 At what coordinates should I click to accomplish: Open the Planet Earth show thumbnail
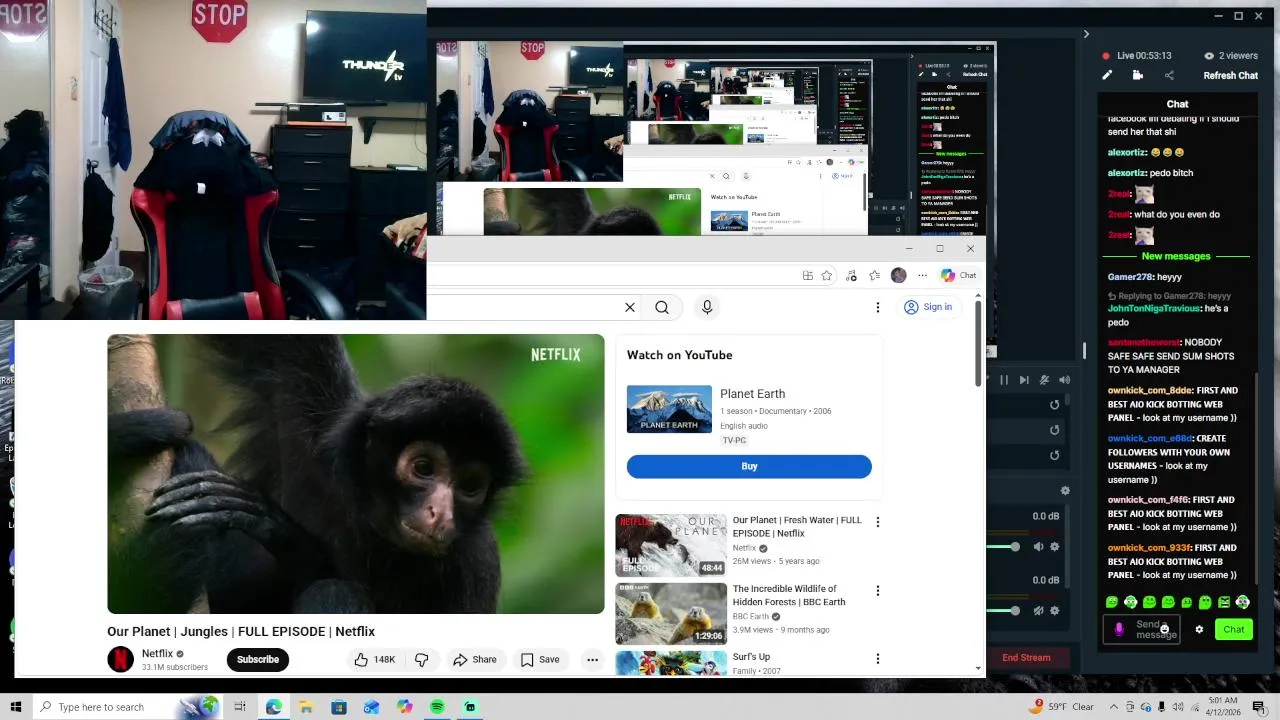[x=669, y=409]
